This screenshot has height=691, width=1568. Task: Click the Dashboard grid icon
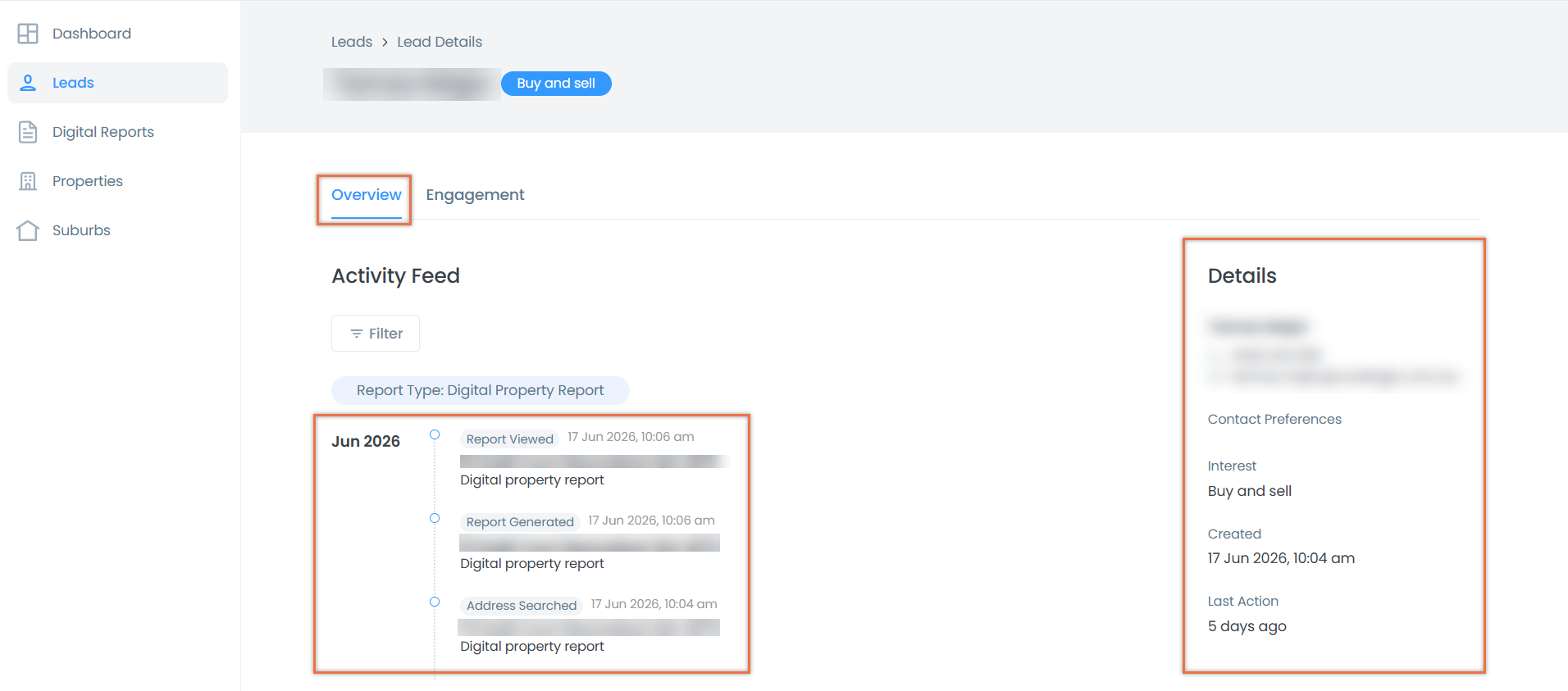(28, 34)
